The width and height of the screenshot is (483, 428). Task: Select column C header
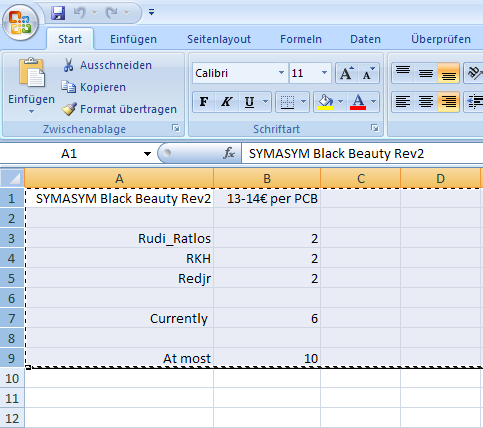pos(361,179)
